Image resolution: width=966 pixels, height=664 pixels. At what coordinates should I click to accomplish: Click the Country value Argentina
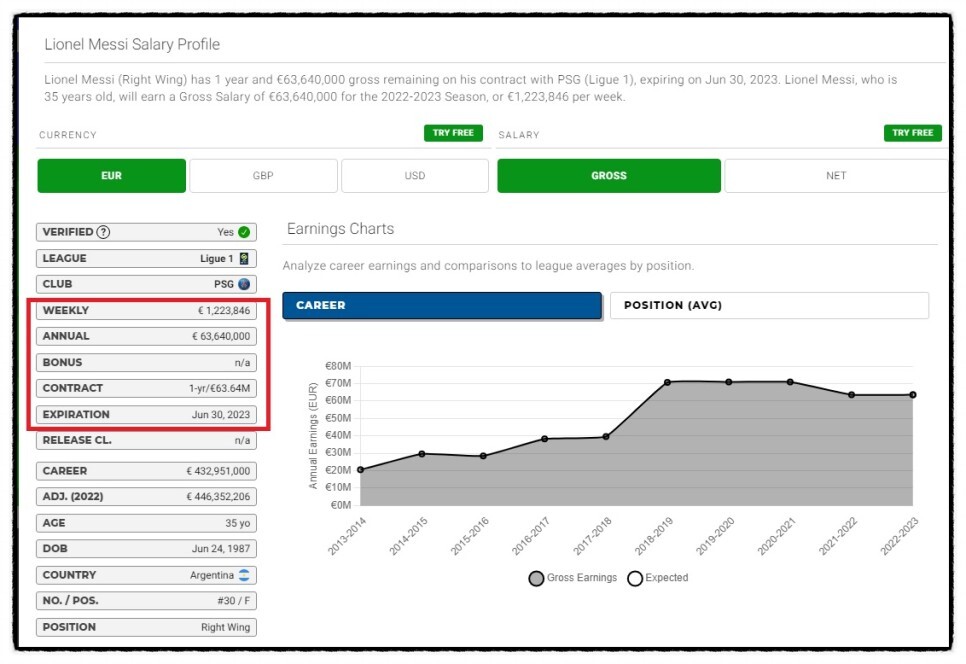click(x=212, y=575)
